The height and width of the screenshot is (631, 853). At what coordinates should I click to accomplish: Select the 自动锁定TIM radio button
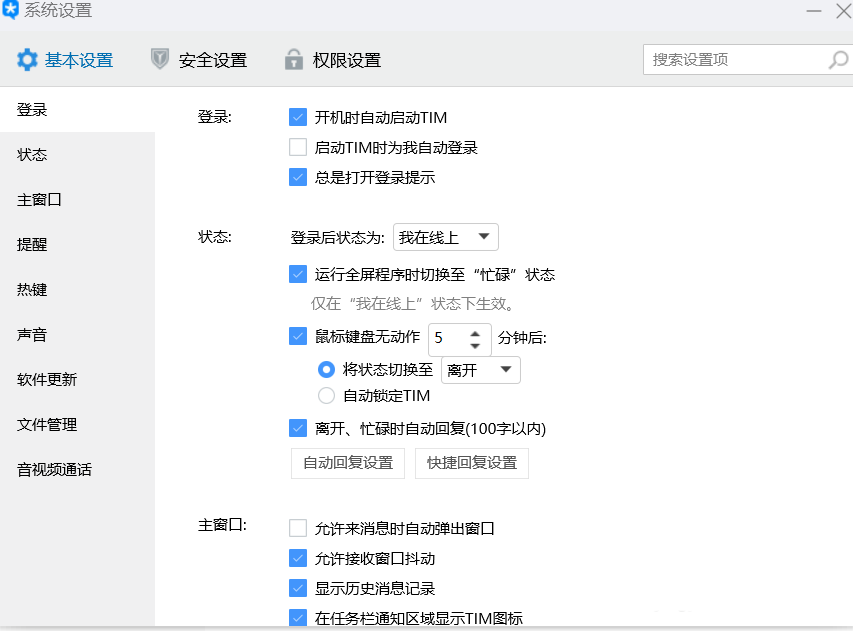(x=326, y=395)
